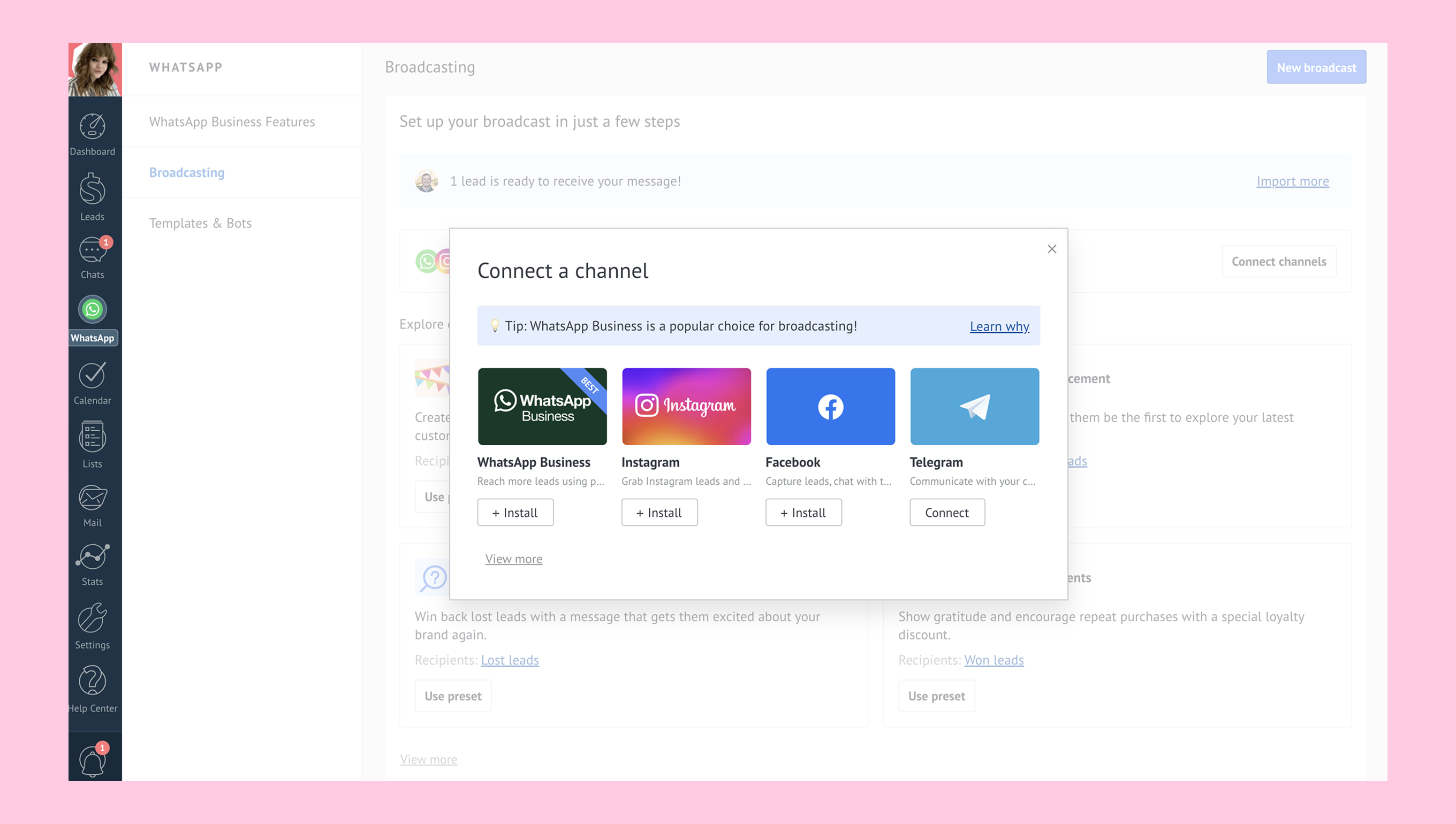Connect the Telegram channel
1456x824 pixels.
tap(947, 512)
